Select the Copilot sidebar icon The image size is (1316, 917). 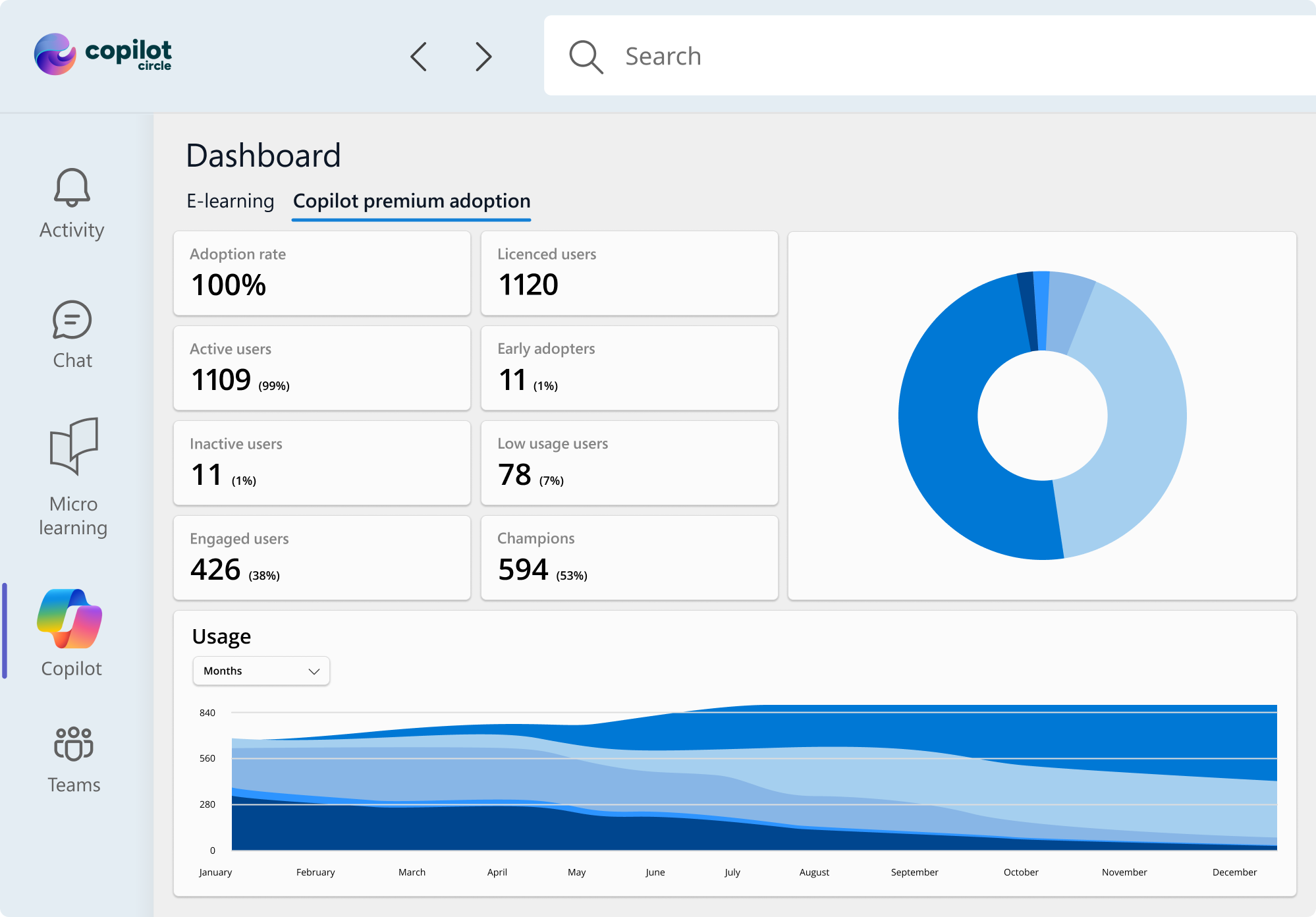(x=70, y=619)
